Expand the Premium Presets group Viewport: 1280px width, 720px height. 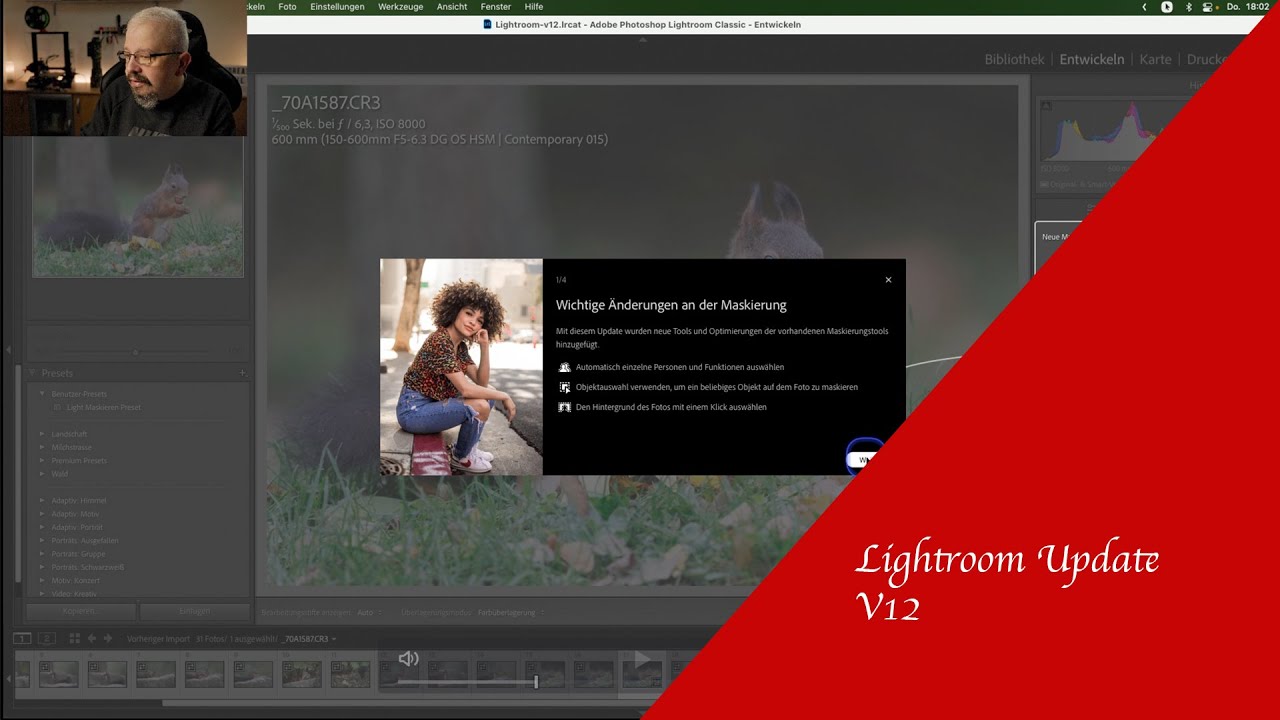click(x=42, y=461)
